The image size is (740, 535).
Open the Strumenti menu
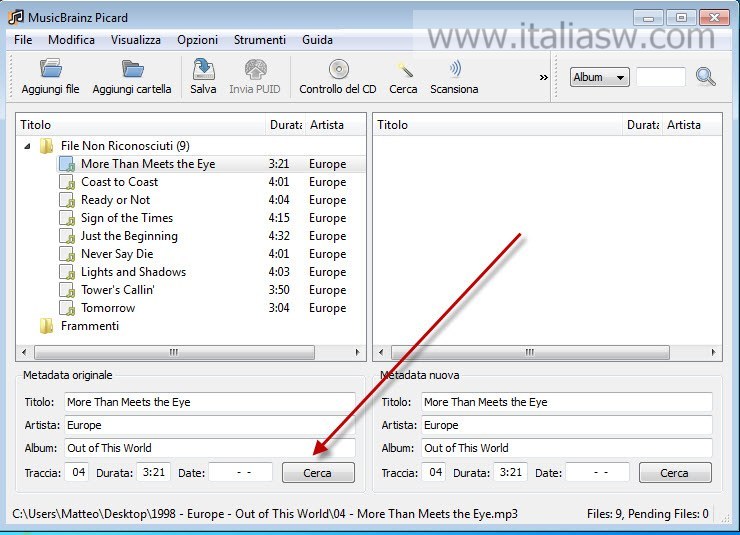[260, 40]
